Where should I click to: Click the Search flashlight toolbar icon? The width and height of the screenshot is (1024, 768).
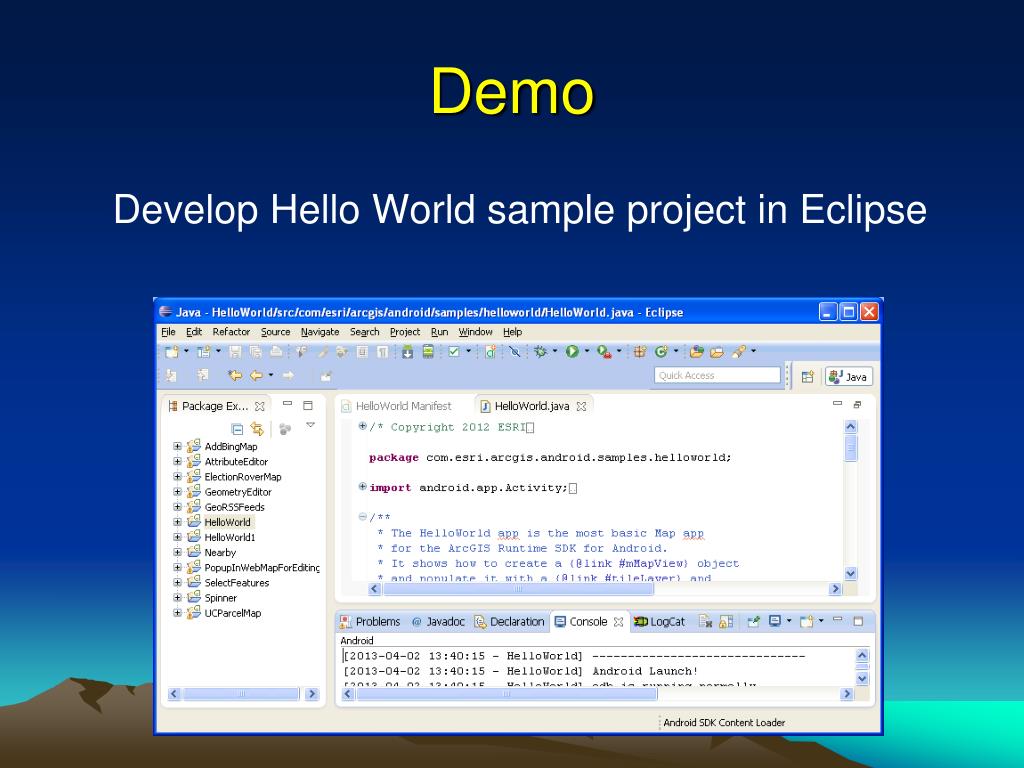pyautogui.click(x=739, y=352)
